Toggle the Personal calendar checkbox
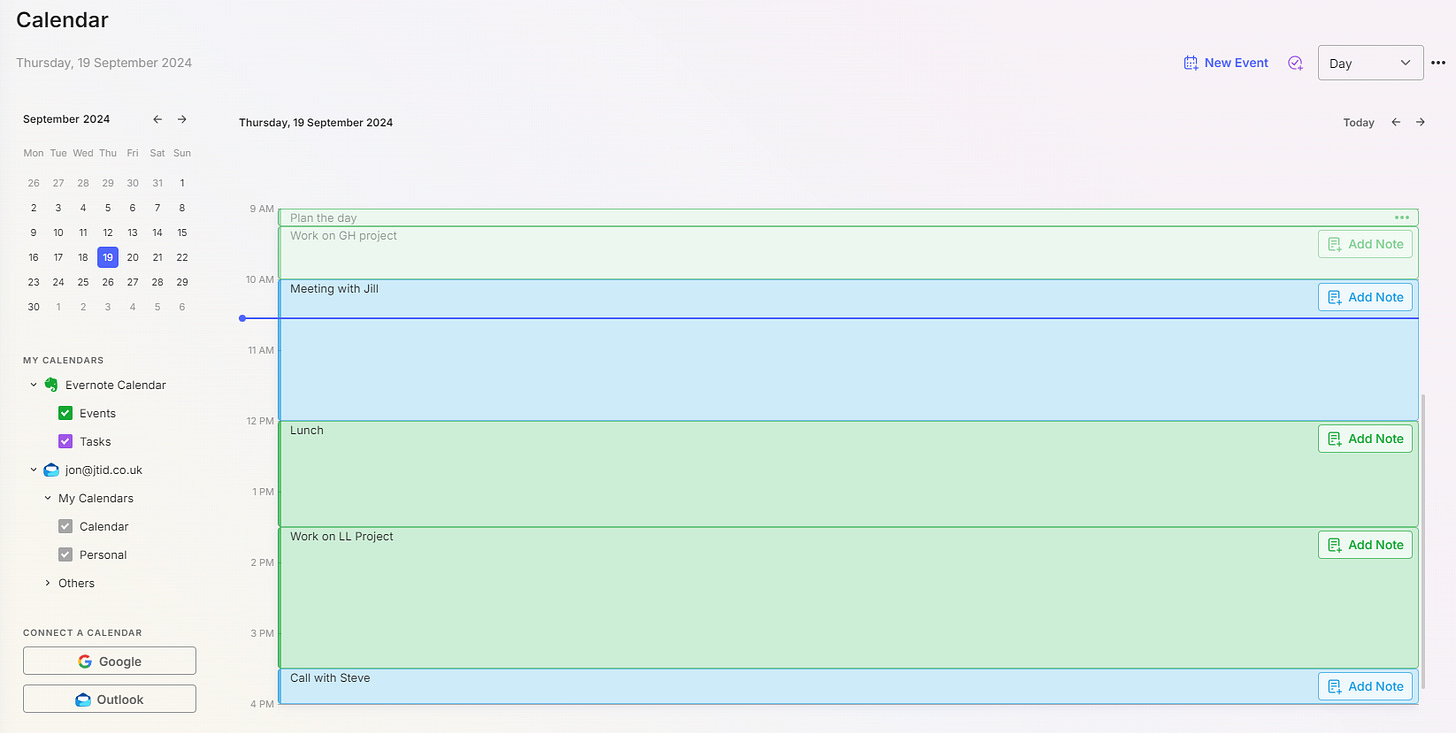 click(x=65, y=554)
